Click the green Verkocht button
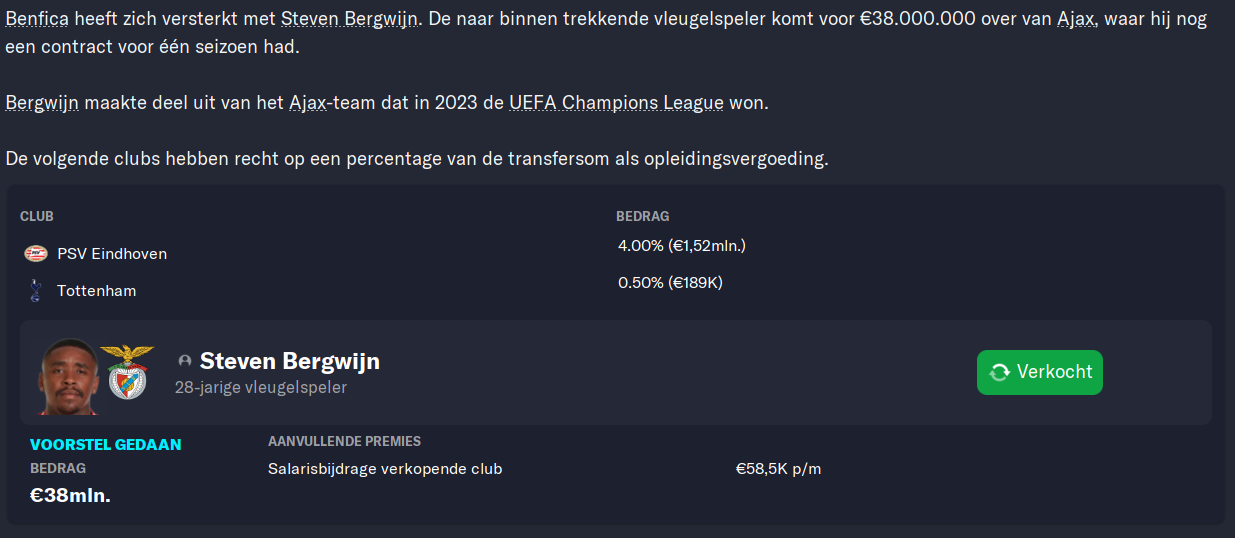The height and width of the screenshot is (538, 1235). (1040, 372)
